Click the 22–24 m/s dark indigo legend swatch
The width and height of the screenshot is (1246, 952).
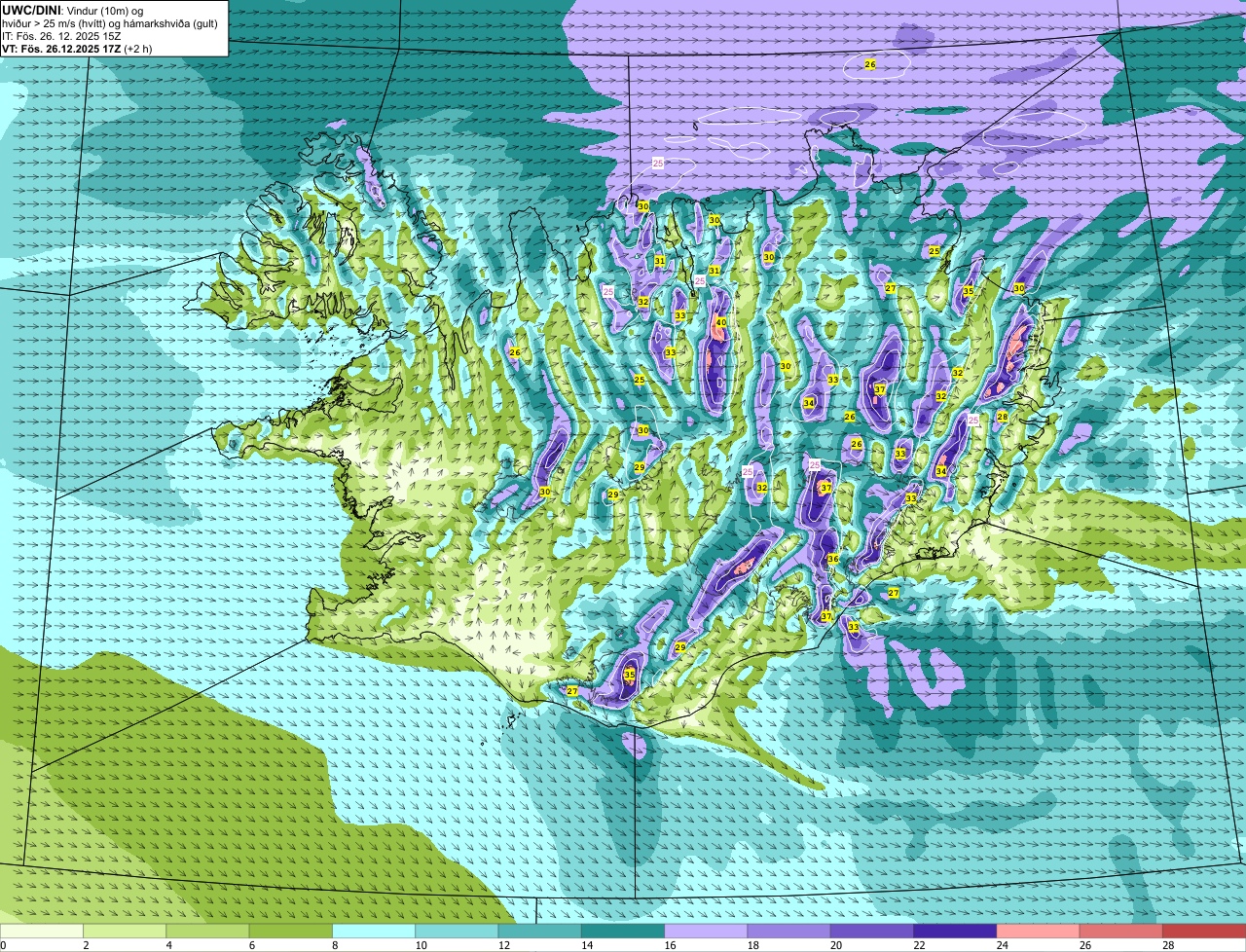pyautogui.click(x=955, y=931)
